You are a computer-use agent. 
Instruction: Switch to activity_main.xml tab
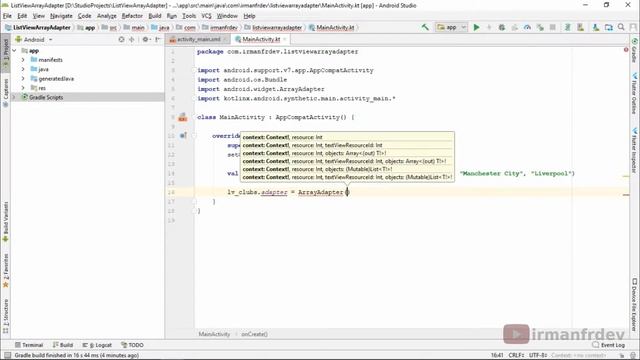(x=198, y=40)
